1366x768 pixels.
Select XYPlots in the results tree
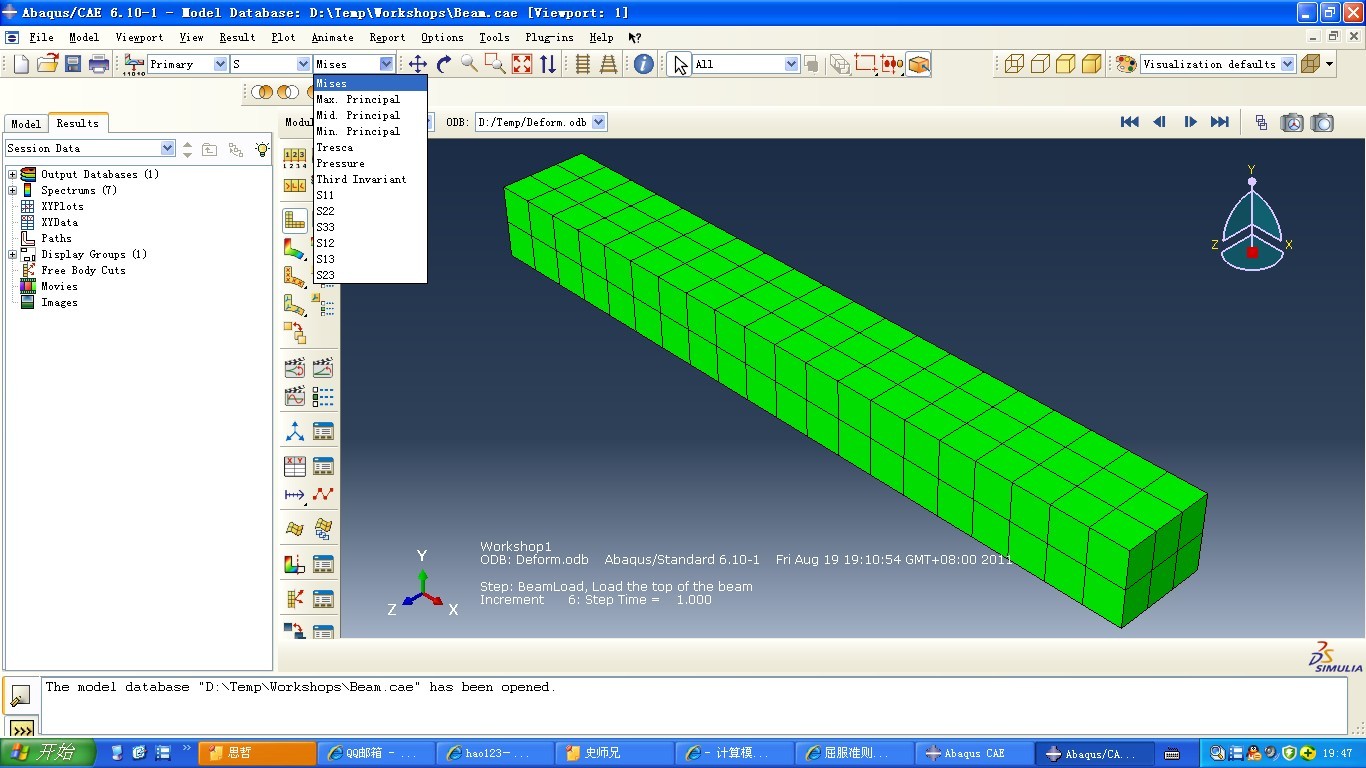point(62,206)
